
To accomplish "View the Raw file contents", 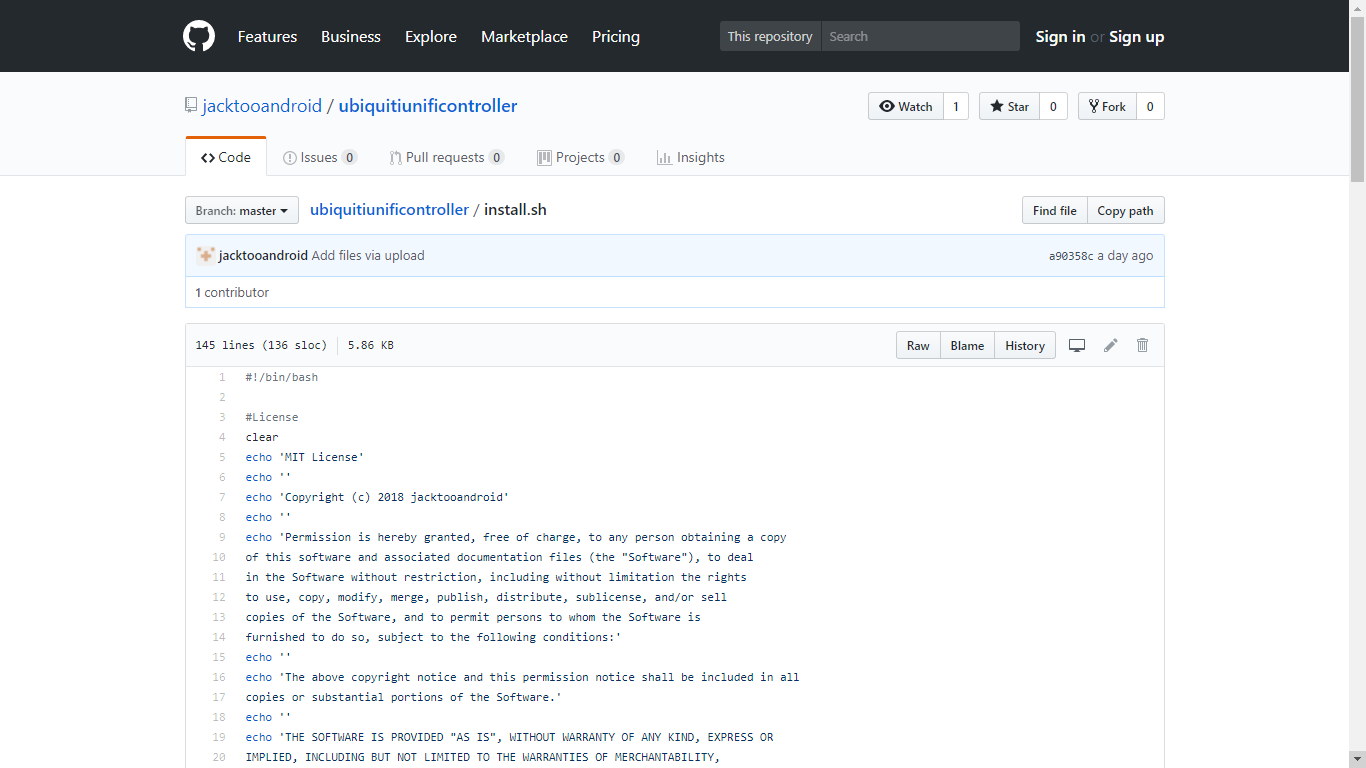I will [x=918, y=346].
